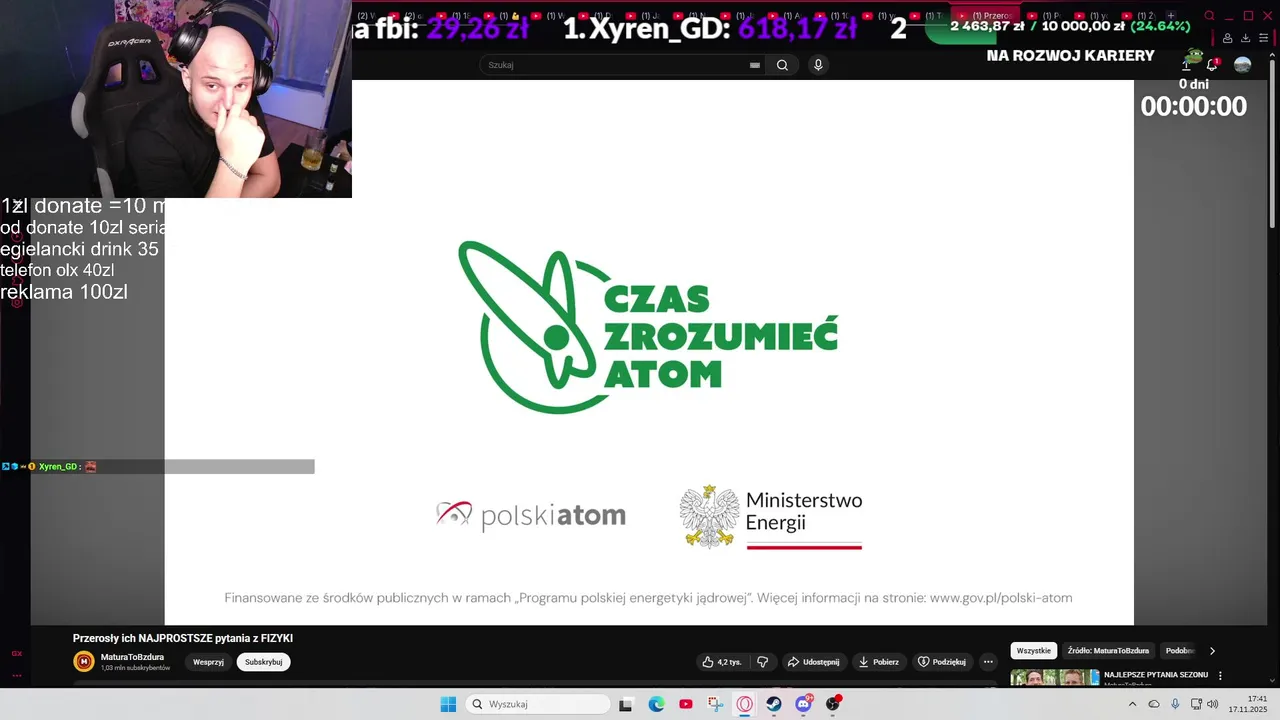Screen dimensions: 1280x720
Task: Select Źródło: MaturaToBzdura filter chip
Action: click(1108, 651)
